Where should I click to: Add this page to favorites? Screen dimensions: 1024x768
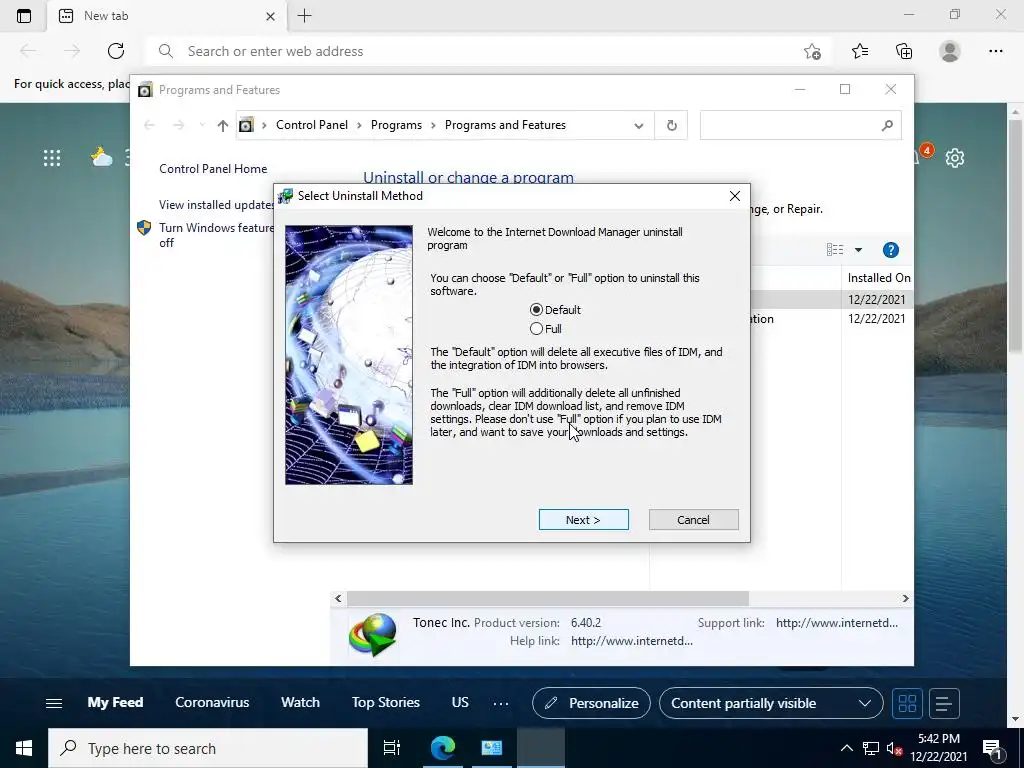pos(812,51)
